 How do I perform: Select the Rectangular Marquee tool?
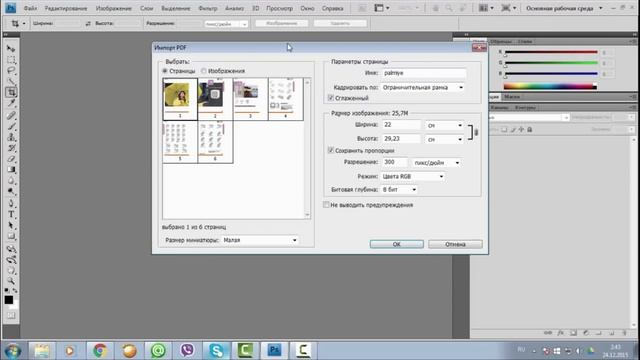click(11, 60)
